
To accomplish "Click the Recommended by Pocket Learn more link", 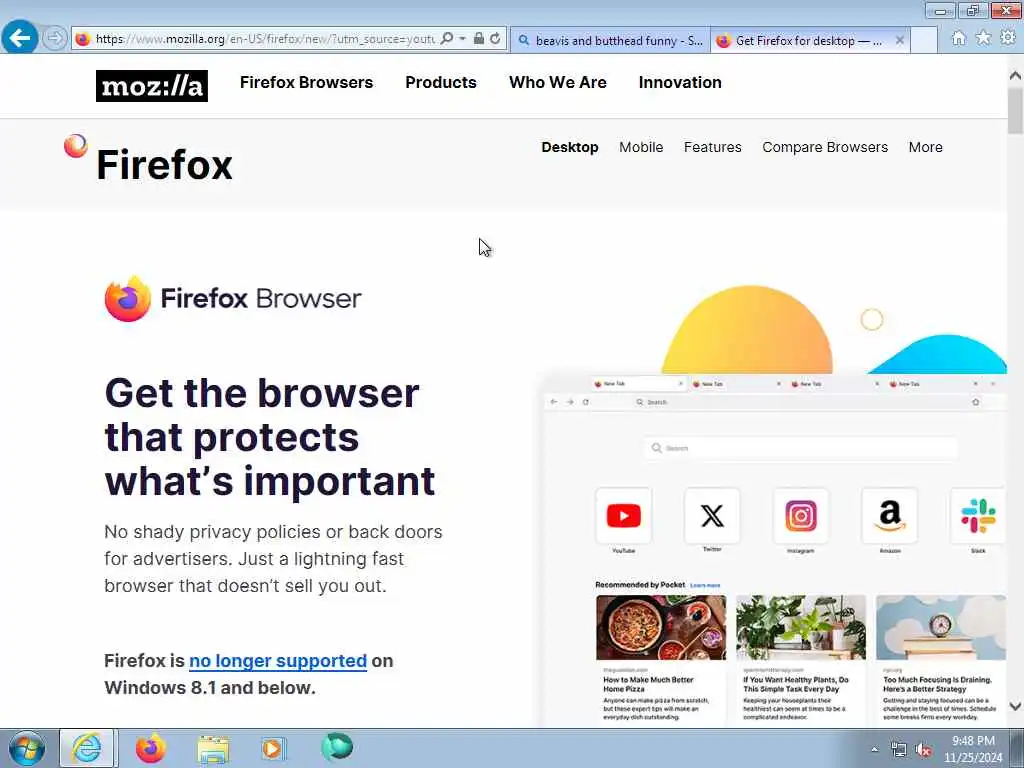I will coord(705,585).
